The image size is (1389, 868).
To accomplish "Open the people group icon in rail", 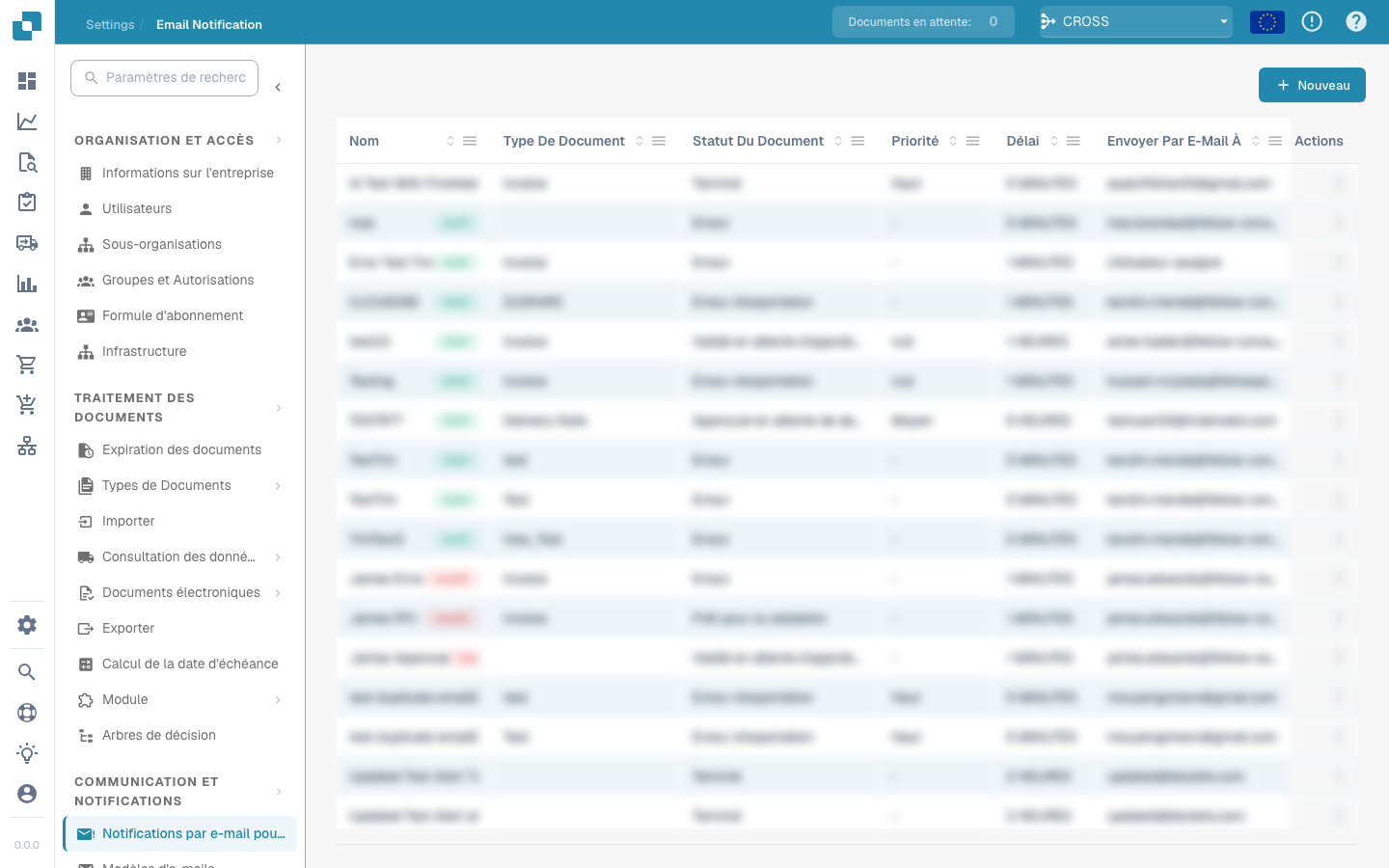I will 27,325.
